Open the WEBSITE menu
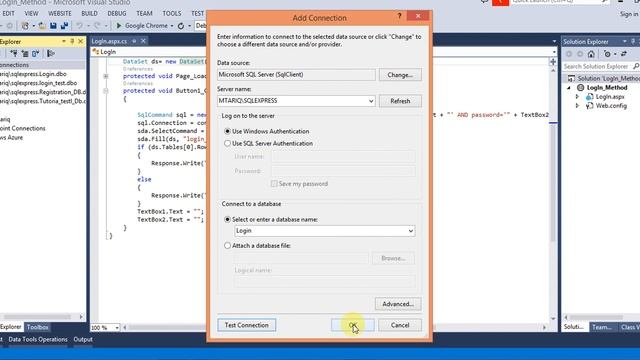The width and height of the screenshot is (640, 360). 60,13
